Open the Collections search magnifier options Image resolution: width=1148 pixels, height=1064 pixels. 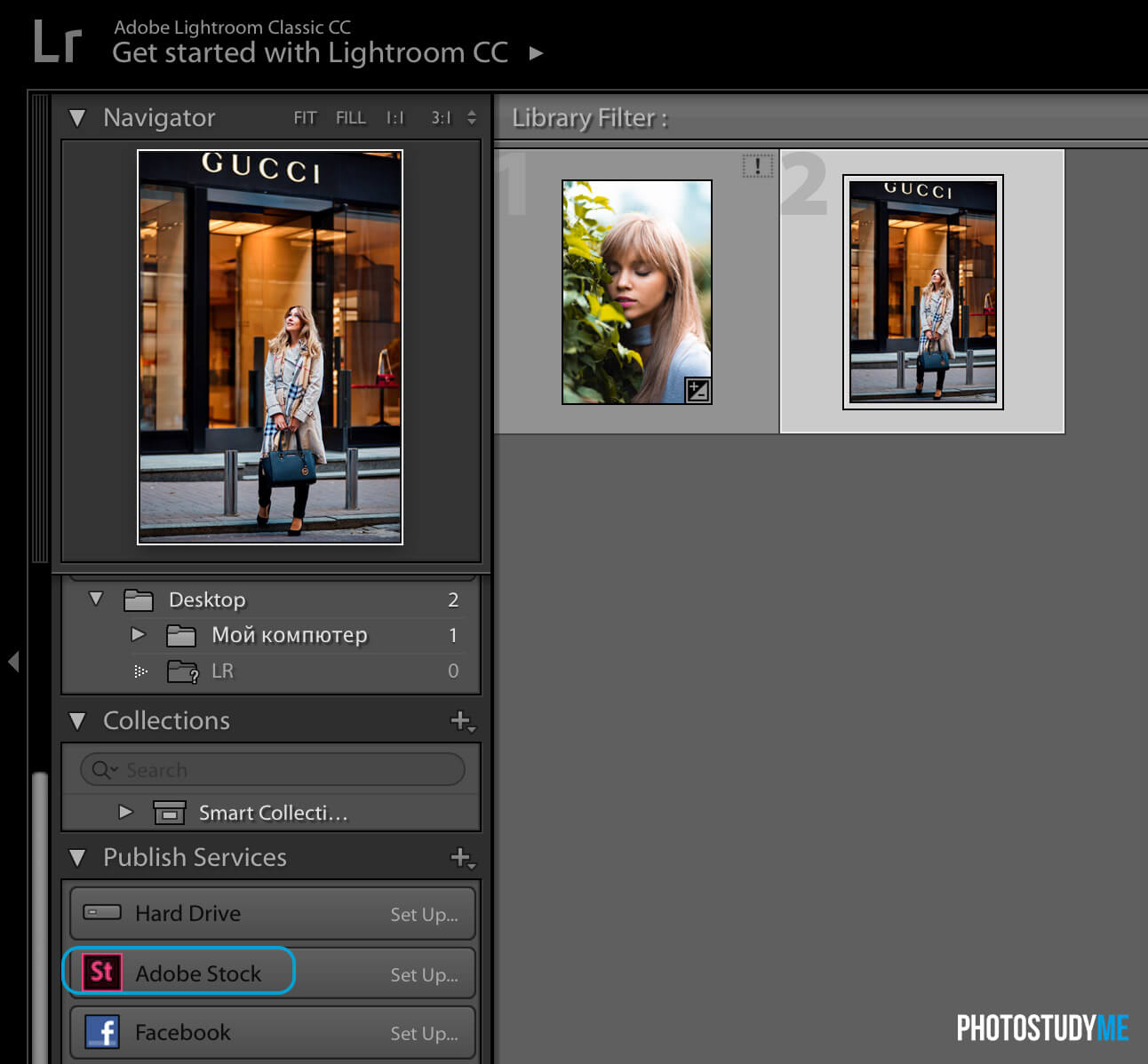(x=104, y=769)
